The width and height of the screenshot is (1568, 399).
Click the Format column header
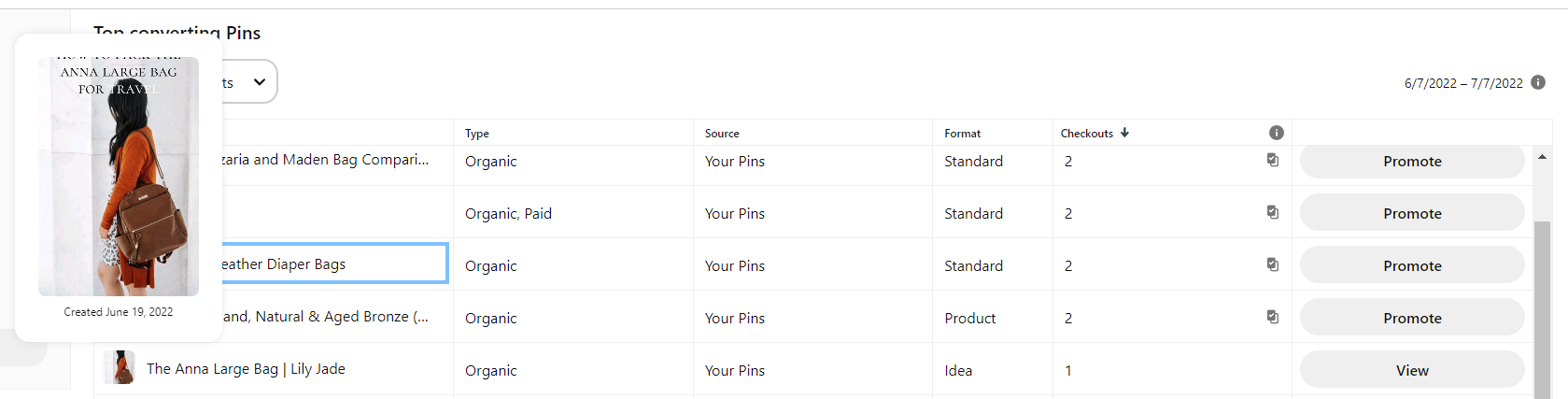pyautogui.click(x=962, y=134)
